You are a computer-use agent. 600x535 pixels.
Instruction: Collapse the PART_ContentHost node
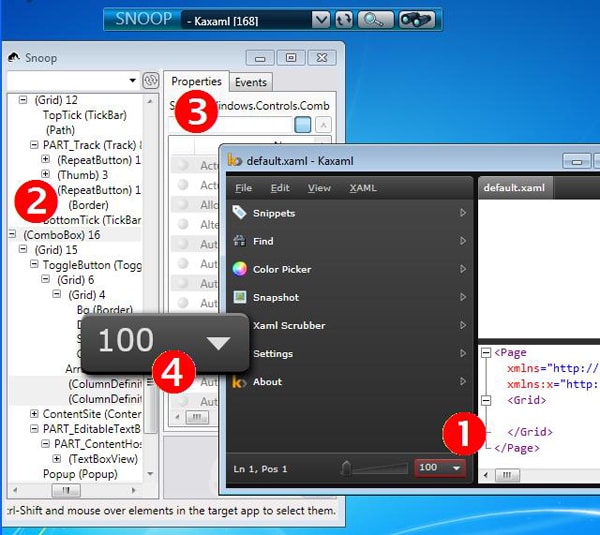pos(45,444)
